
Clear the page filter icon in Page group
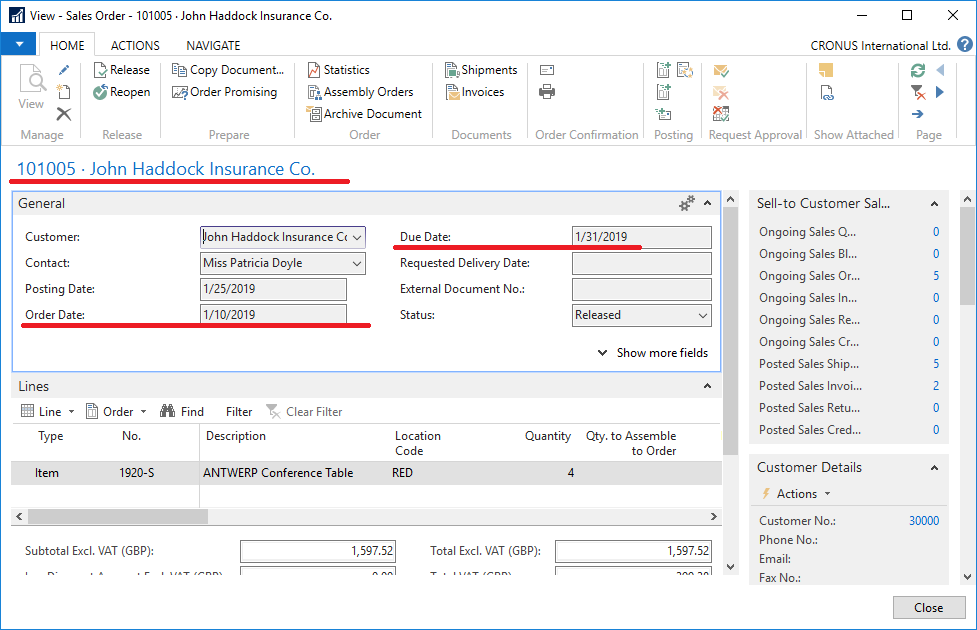coord(918,92)
